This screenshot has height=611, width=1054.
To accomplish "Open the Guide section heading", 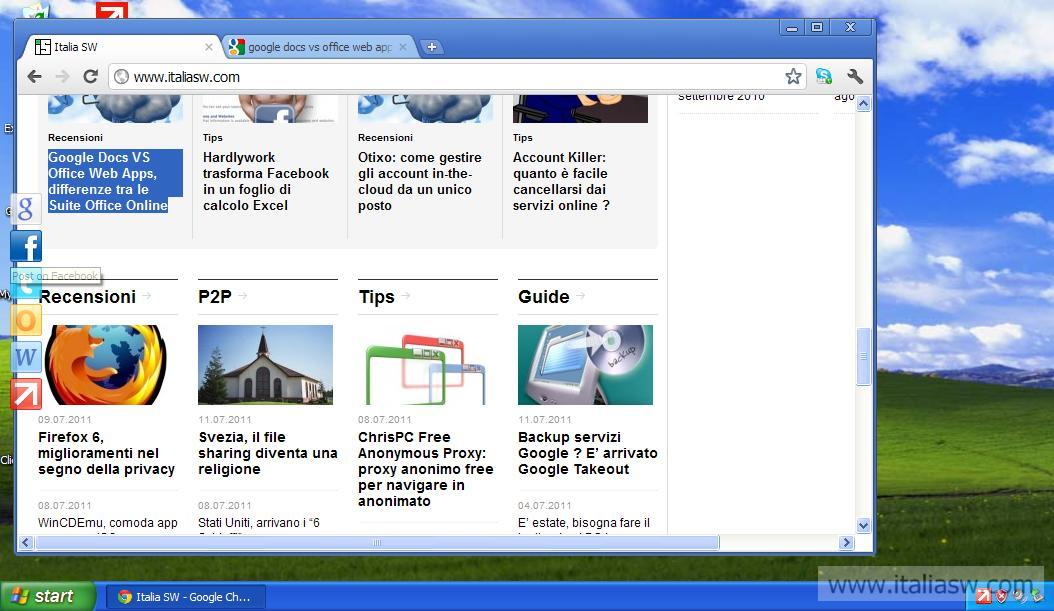I will [x=543, y=297].
